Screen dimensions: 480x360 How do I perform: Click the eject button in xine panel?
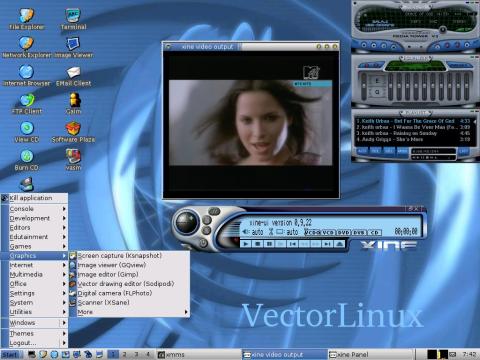point(339,244)
